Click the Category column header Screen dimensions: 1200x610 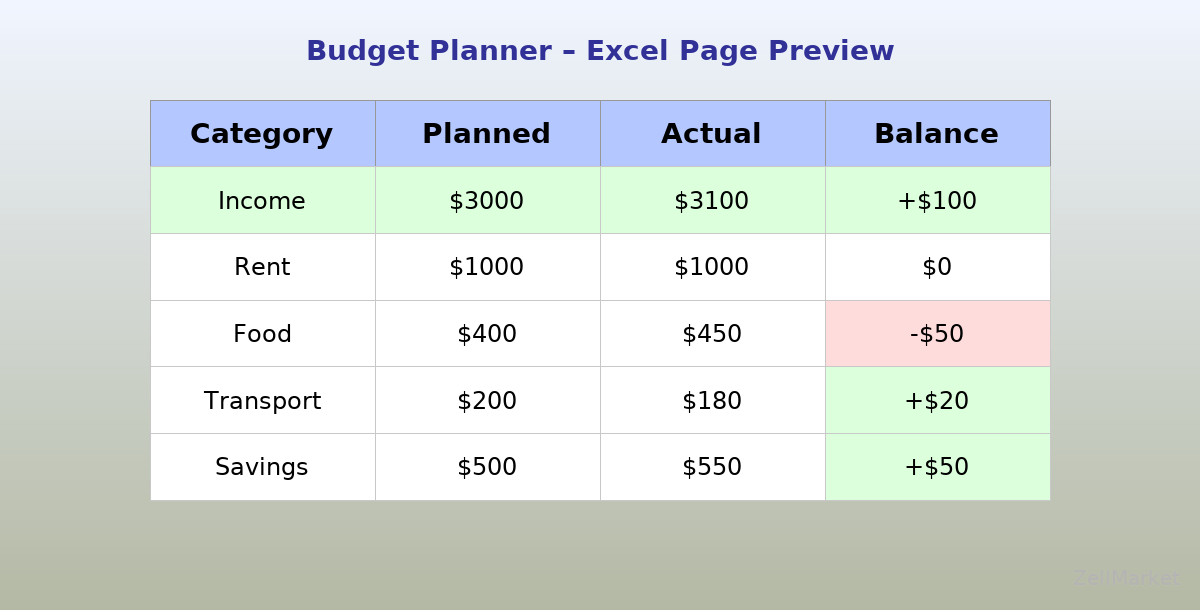tap(262, 134)
